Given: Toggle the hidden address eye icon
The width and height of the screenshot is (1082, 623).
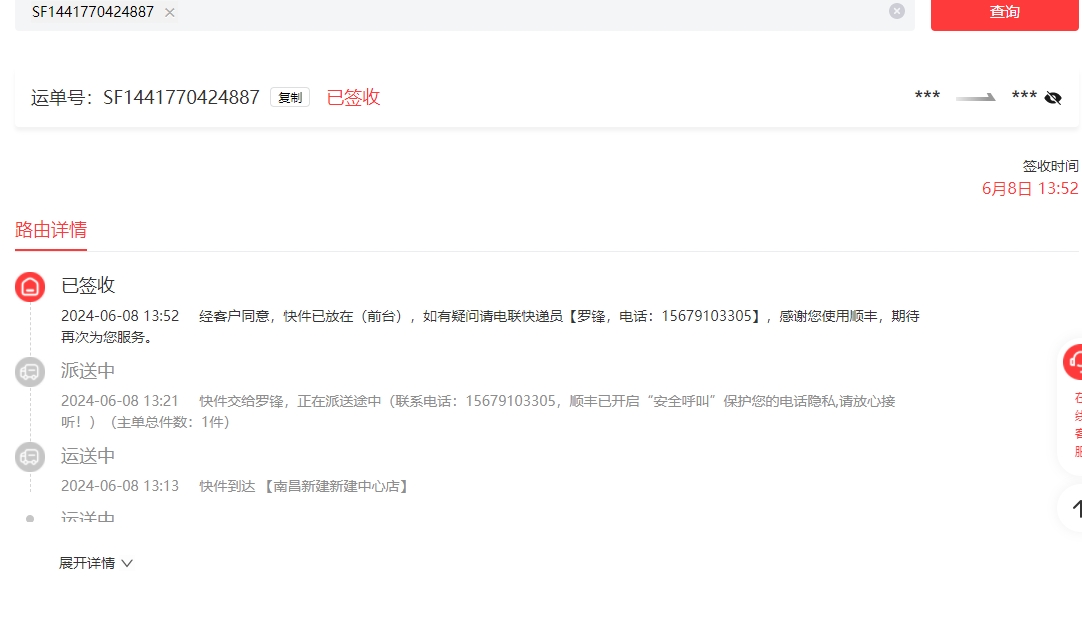Looking at the screenshot, I should [x=1053, y=97].
